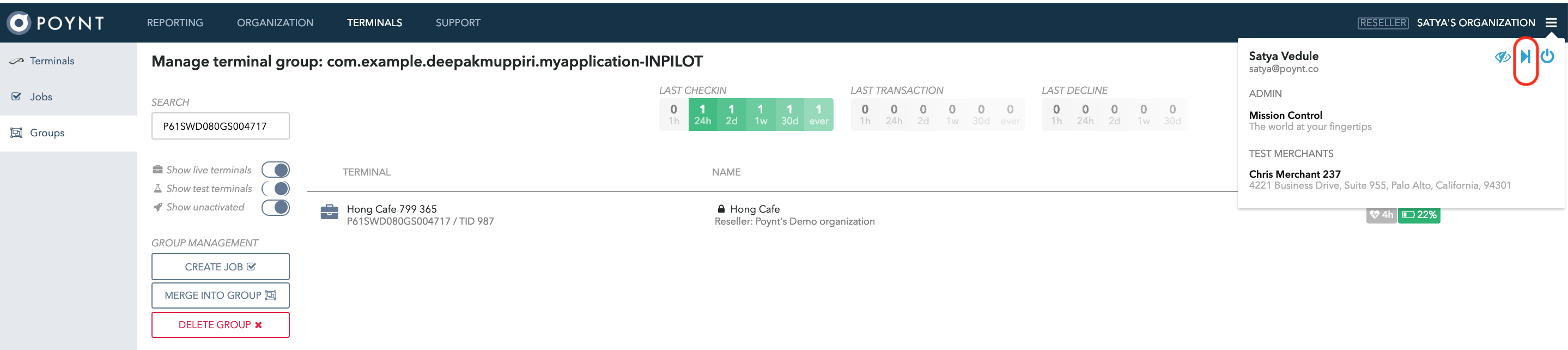This screenshot has width=1568, height=350.
Task: Click the briefcase icon for Hong Cafe terminal
Action: 329,212
